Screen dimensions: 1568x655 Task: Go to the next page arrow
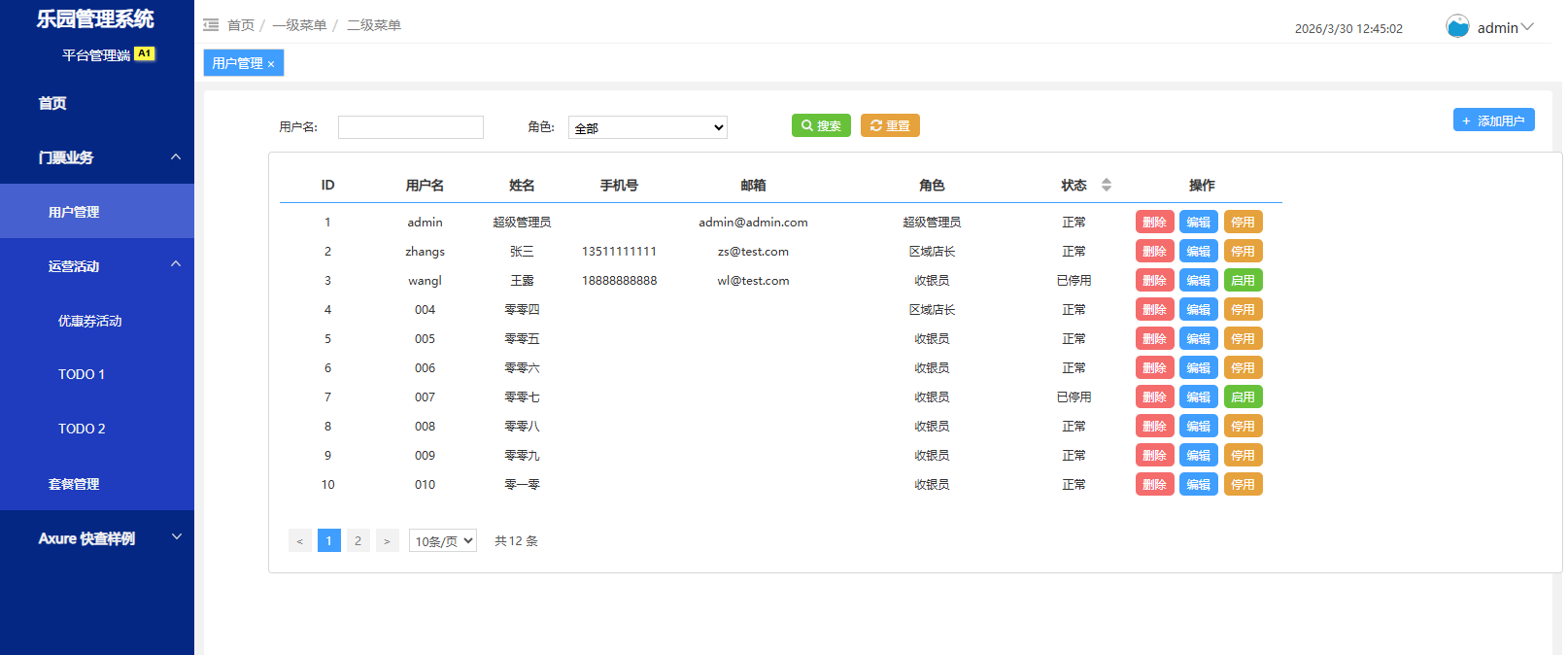coord(387,540)
